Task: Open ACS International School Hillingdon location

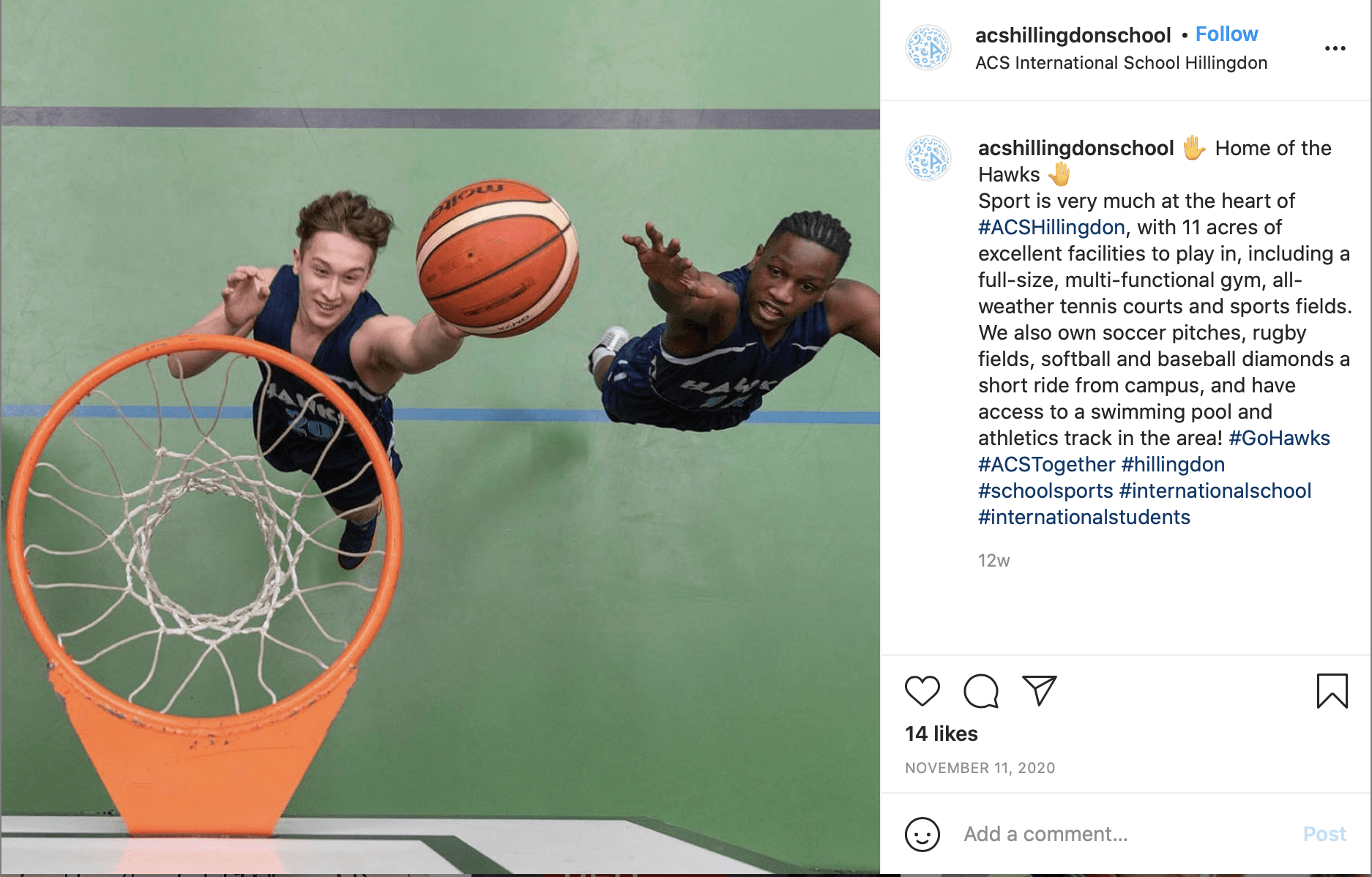Action: point(1121,63)
